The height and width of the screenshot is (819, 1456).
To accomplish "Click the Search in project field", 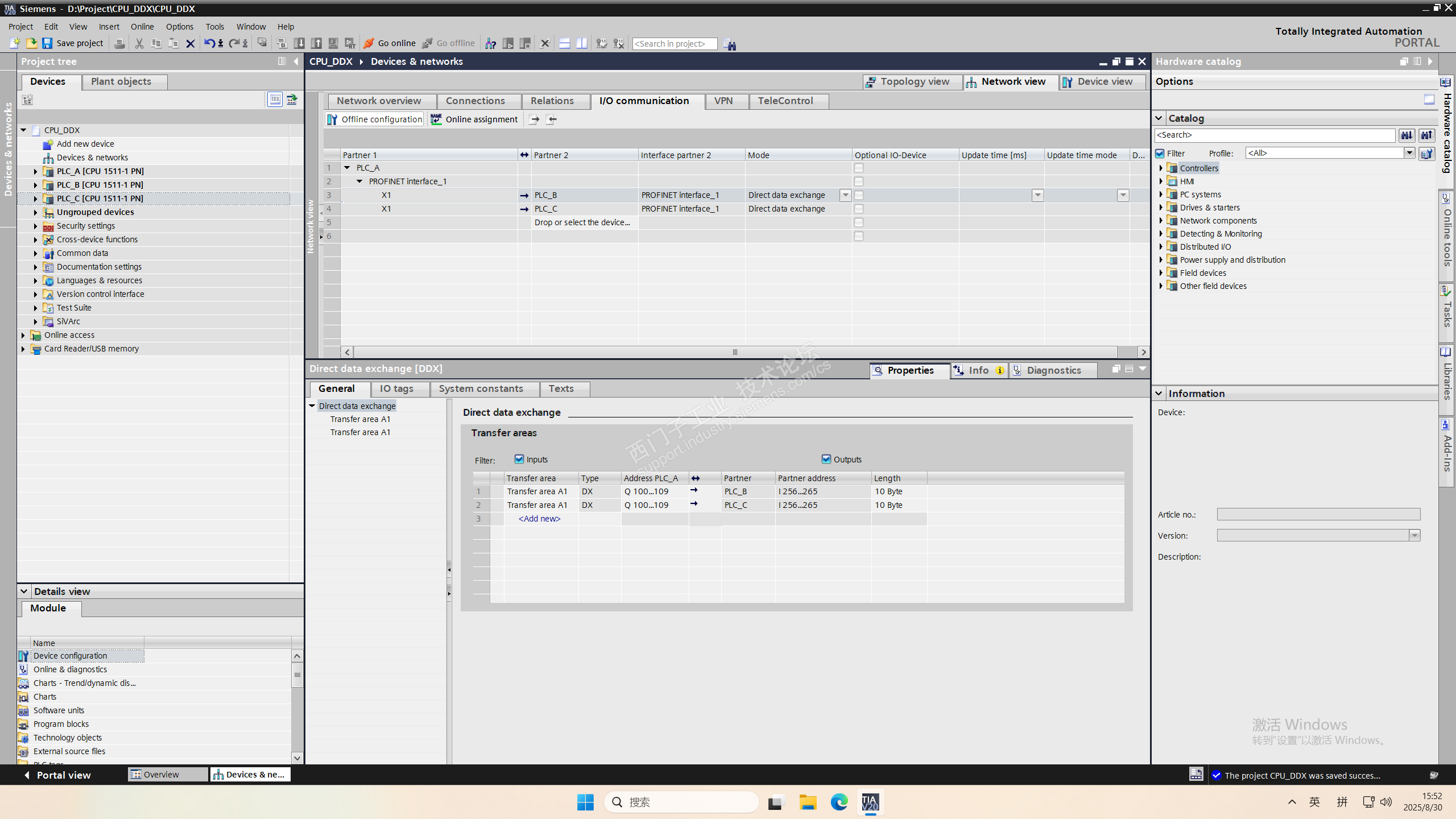I will 674,44.
